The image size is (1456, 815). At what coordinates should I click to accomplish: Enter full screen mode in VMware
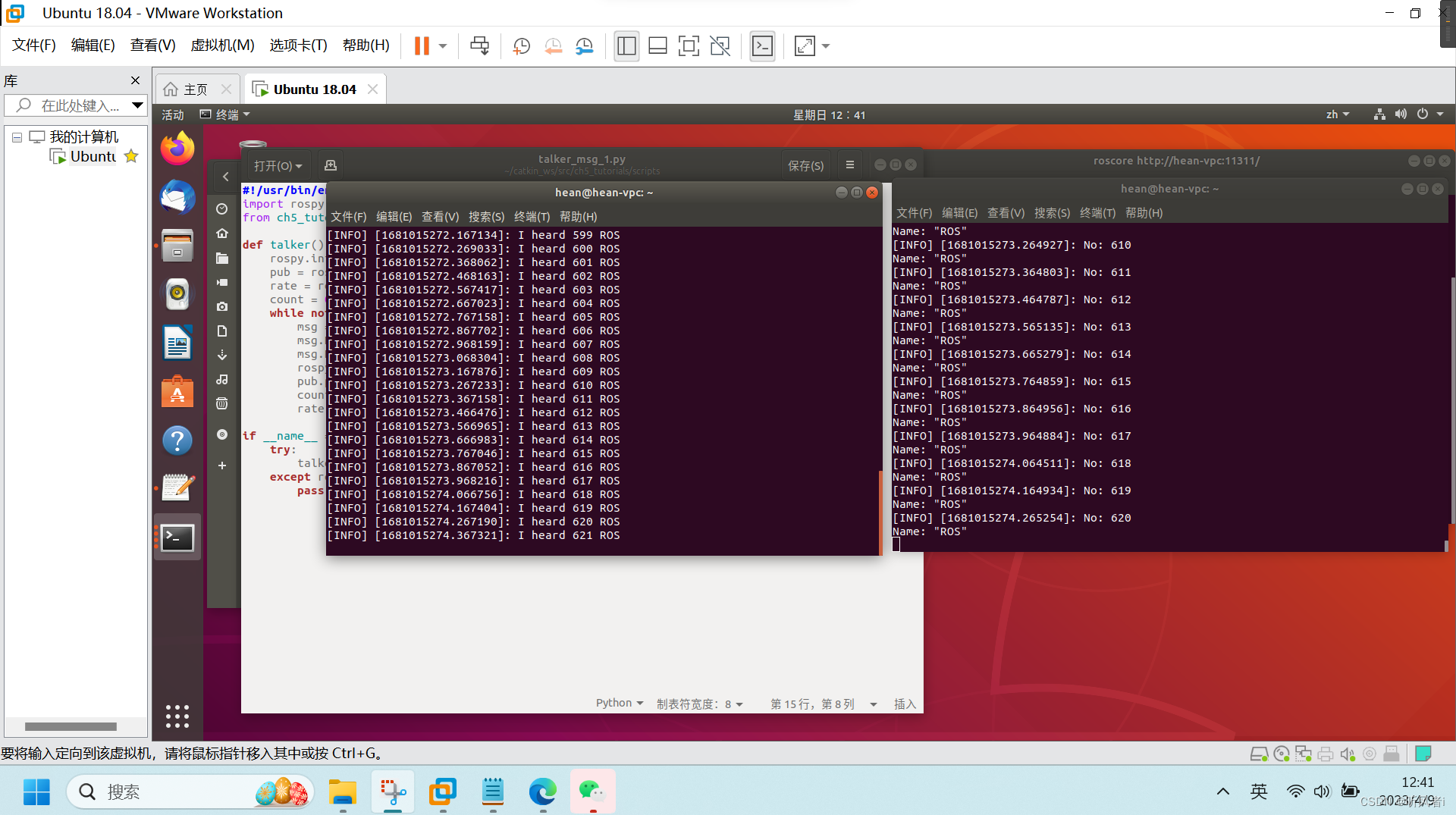(689, 46)
